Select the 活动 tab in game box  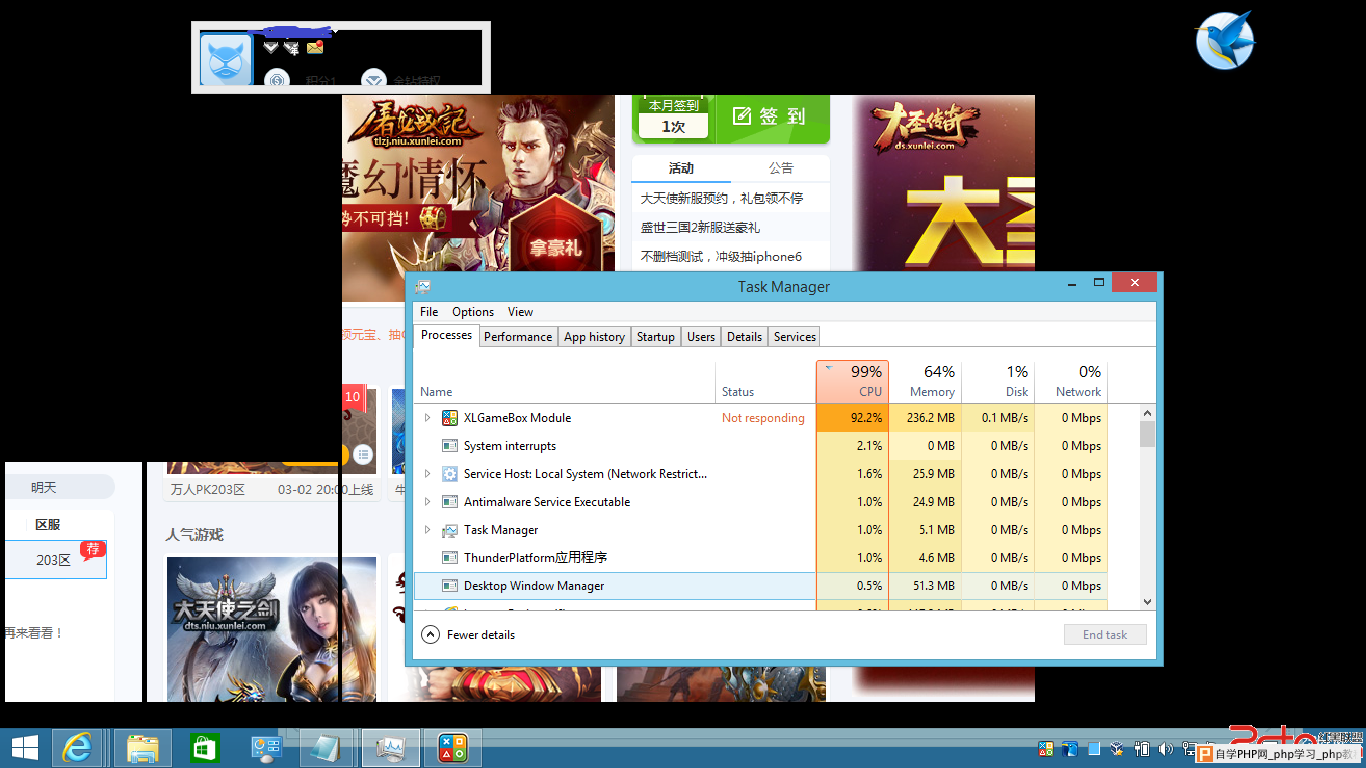tap(681, 168)
